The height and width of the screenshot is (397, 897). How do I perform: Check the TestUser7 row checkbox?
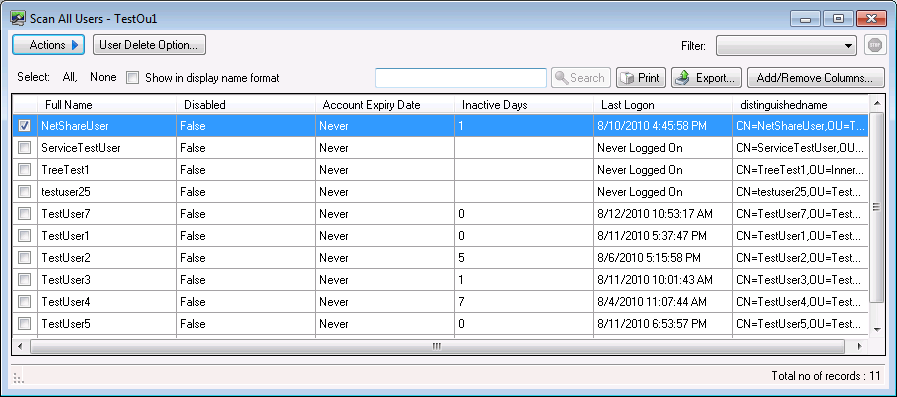[25, 214]
